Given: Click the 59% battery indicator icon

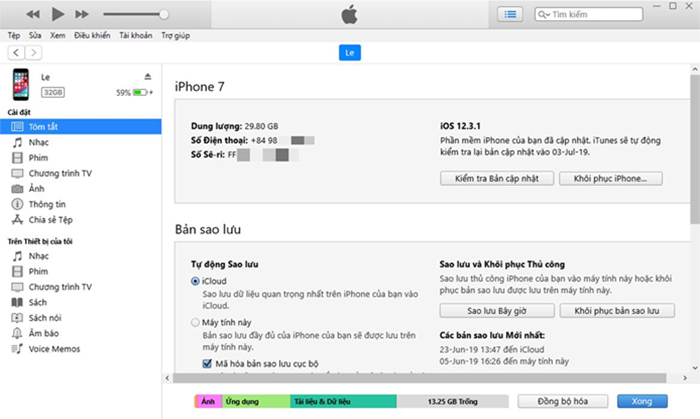Looking at the screenshot, I should [x=140, y=92].
